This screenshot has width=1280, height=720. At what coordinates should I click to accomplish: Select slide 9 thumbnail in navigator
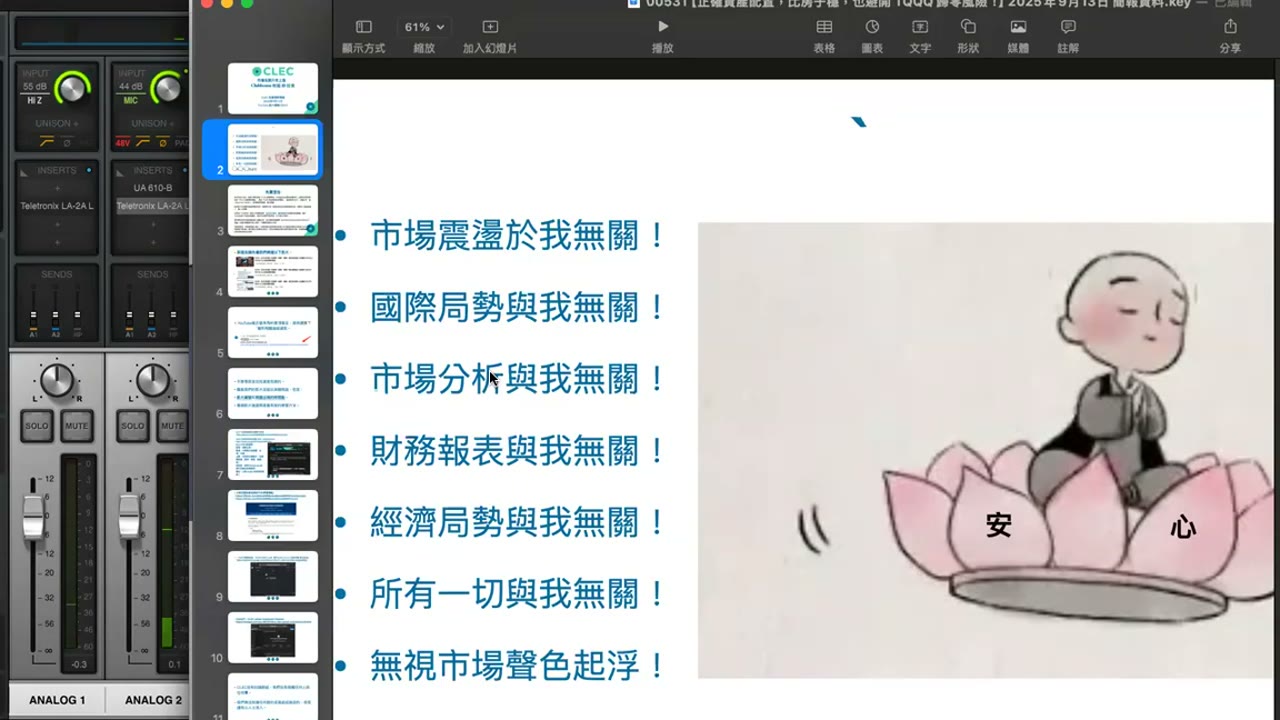273,576
